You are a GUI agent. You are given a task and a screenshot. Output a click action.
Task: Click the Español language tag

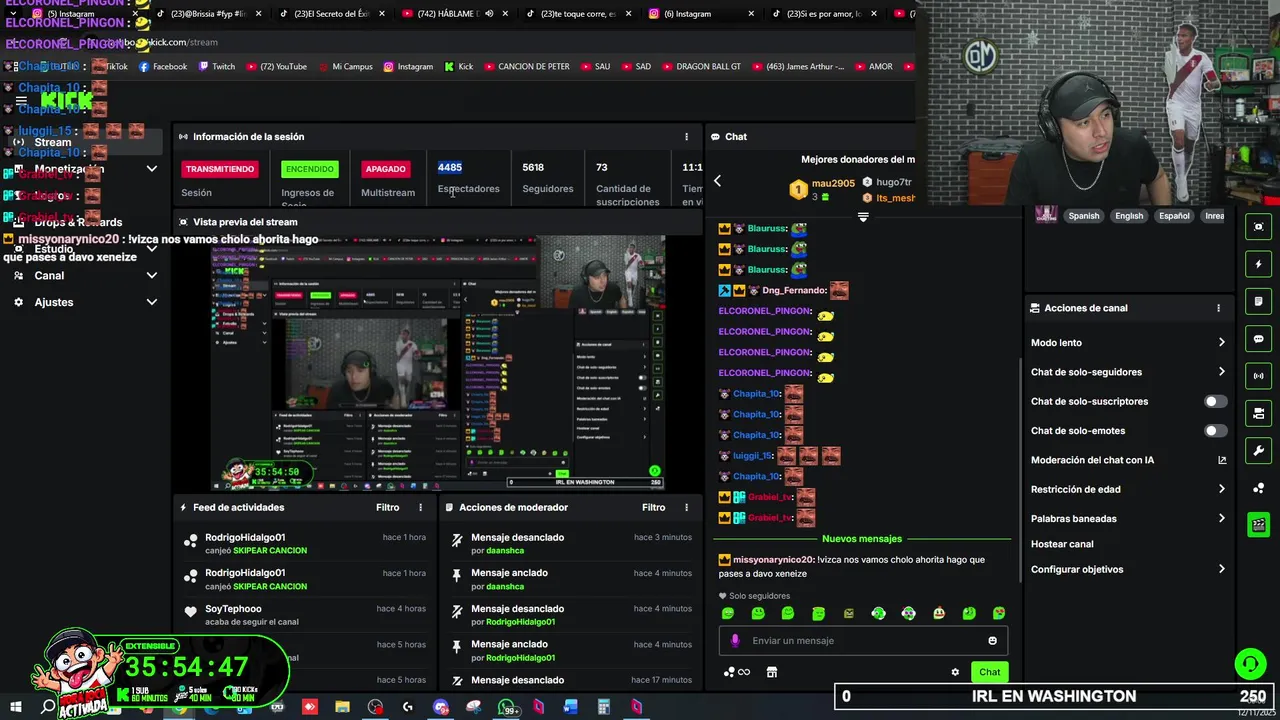[1174, 216]
